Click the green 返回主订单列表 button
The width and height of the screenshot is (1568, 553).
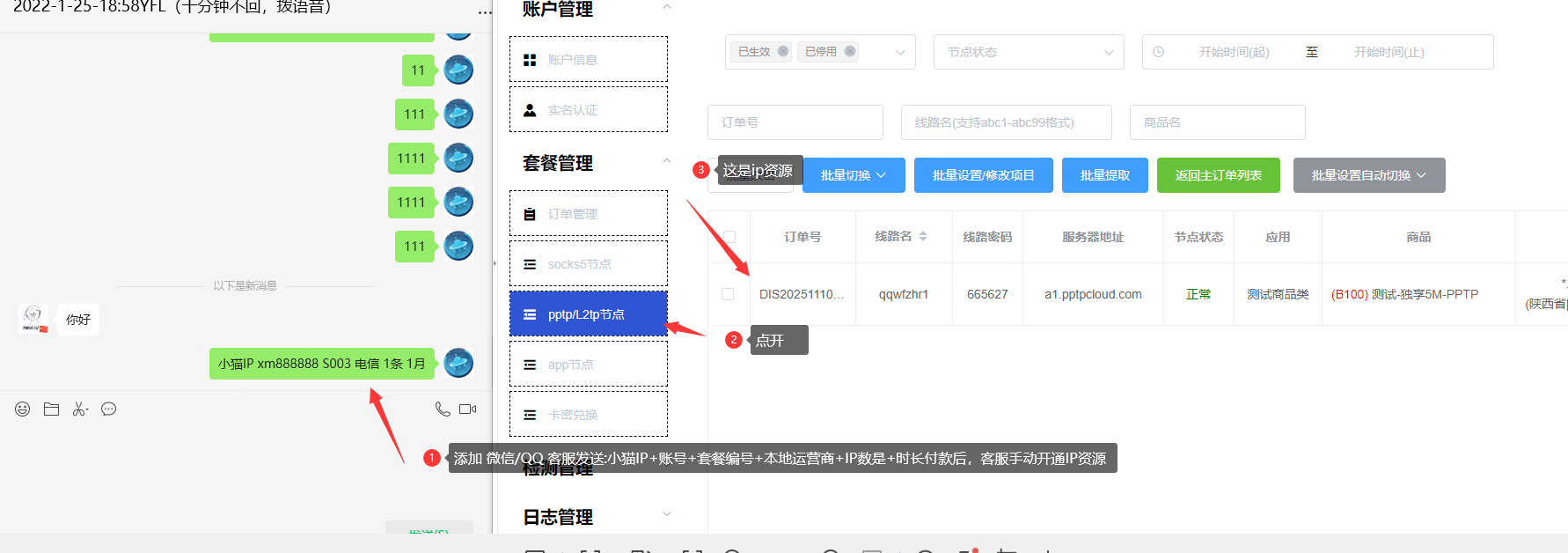(x=1219, y=175)
